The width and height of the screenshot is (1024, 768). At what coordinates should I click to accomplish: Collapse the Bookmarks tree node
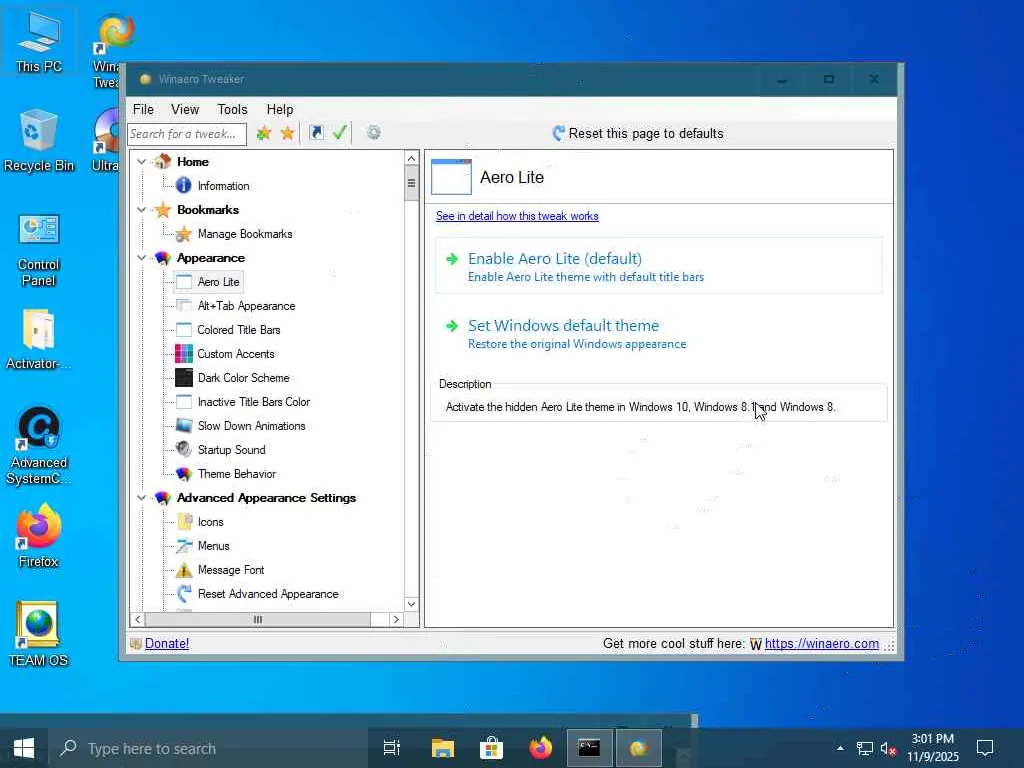142,210
